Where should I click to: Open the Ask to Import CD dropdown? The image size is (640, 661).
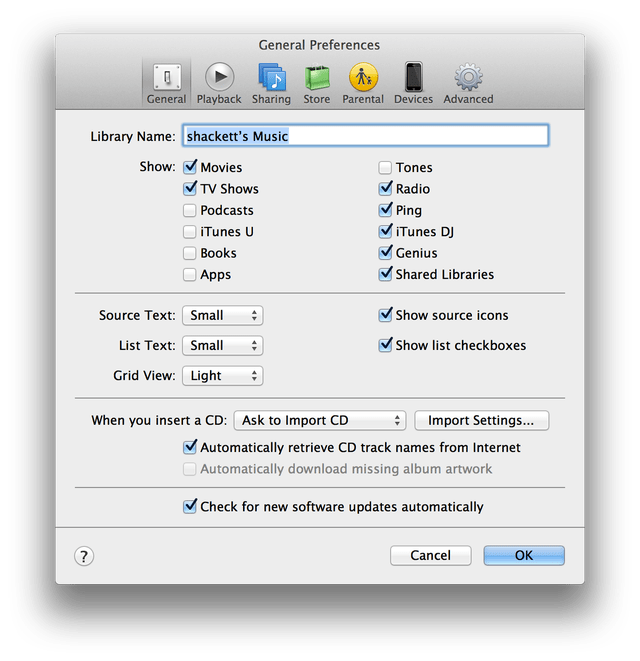(x=320, y=420)
